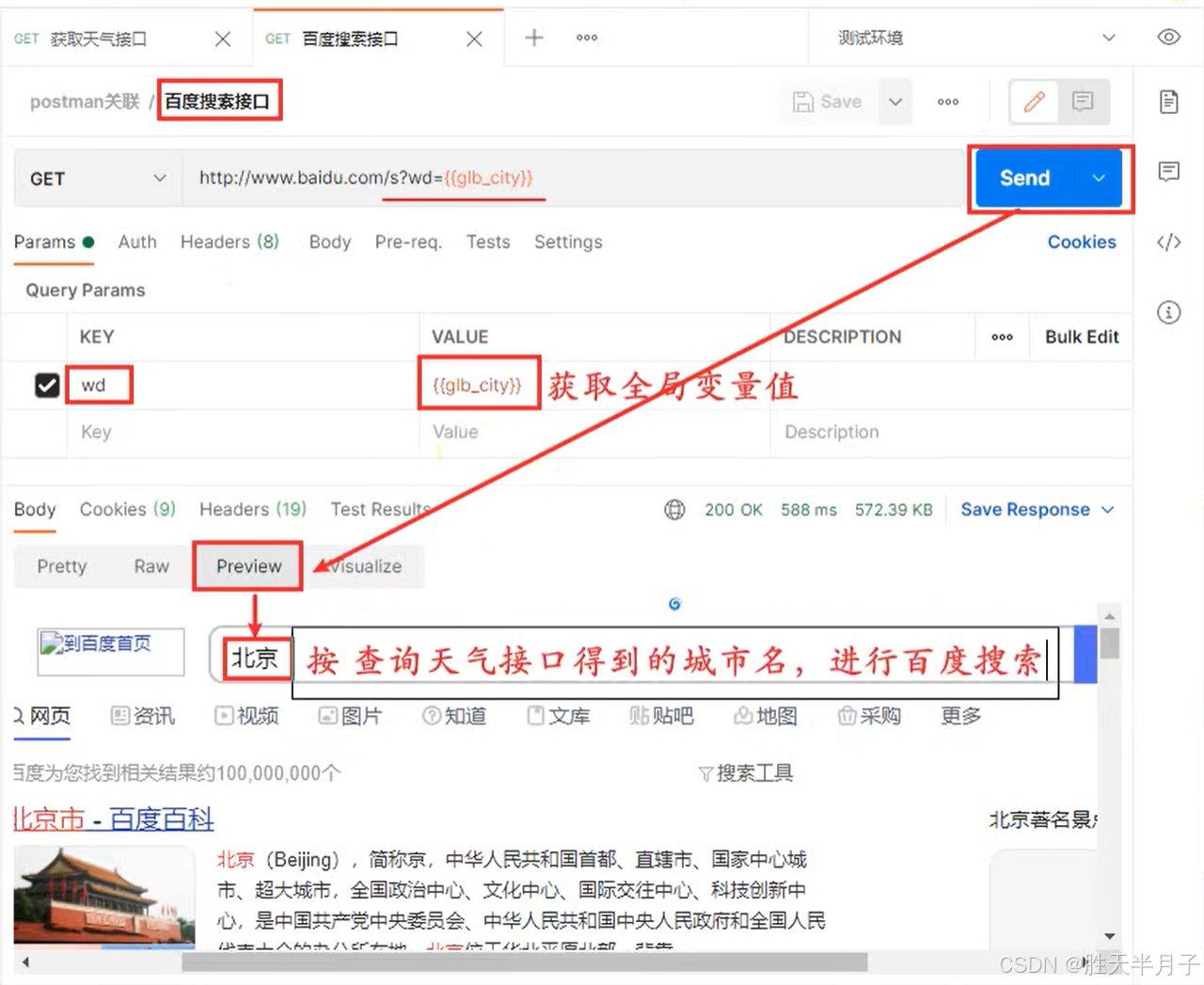Open the response Body tab
This screenshot has width=1204, height=985.
pyautogui.click(x=35, y=509)
